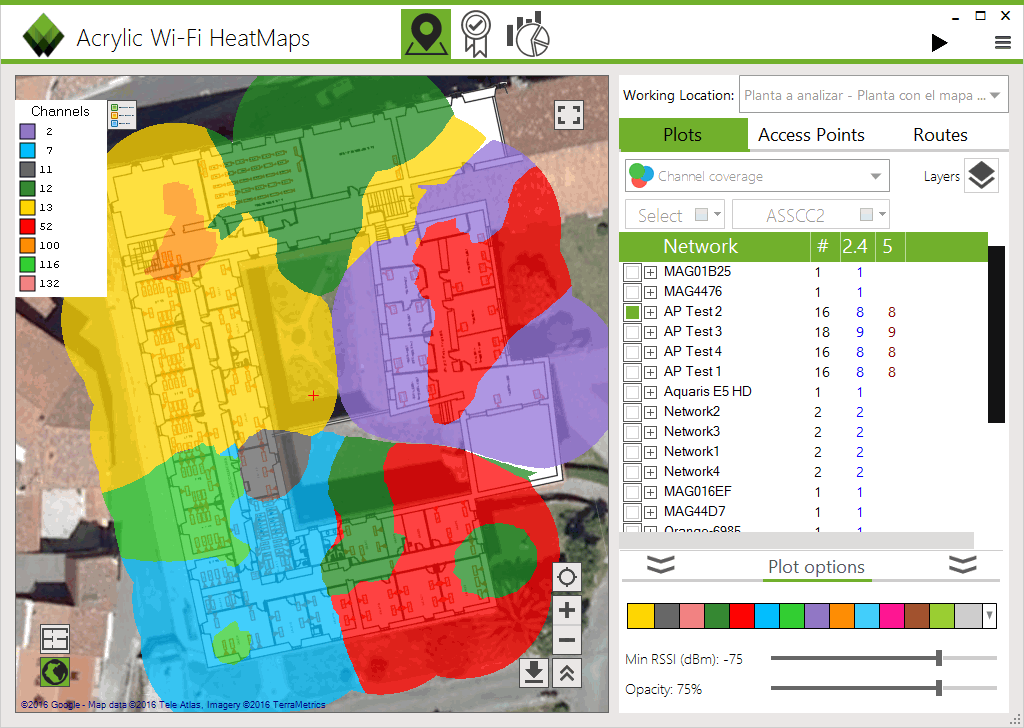
Task: Click the Channels legend title
Action: 60,111
